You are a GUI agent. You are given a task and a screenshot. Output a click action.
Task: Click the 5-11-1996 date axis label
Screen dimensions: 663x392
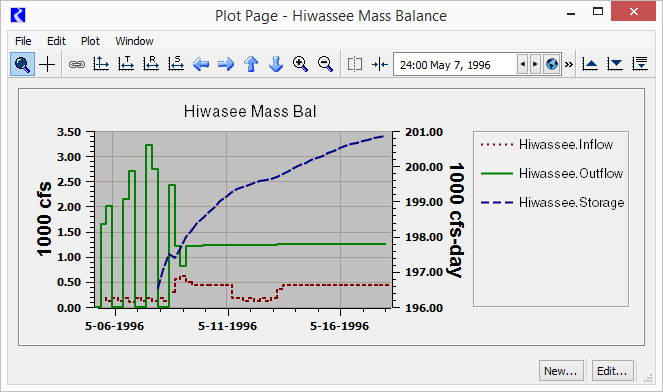click(227, 326)
